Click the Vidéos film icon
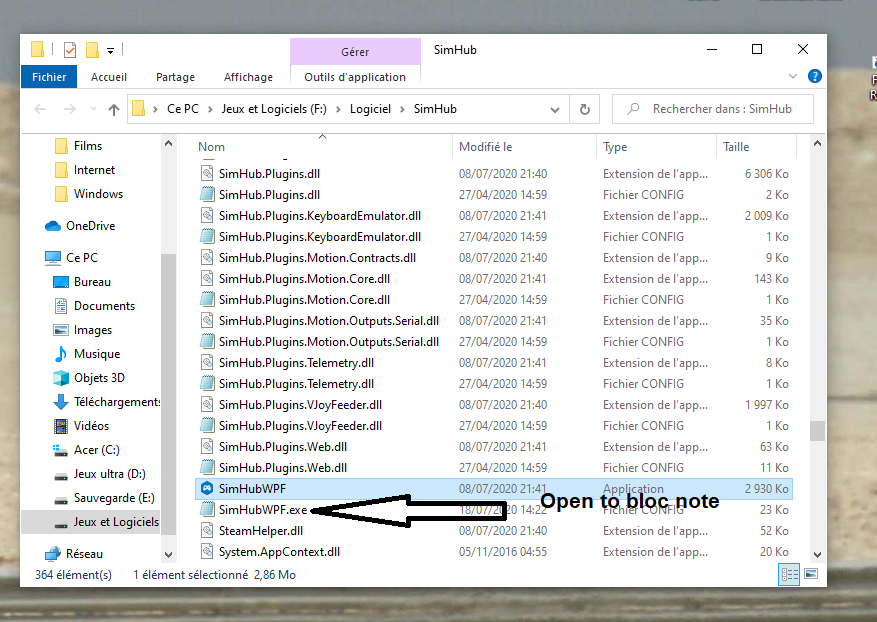877x622 pixels. (x=60, y=426)
